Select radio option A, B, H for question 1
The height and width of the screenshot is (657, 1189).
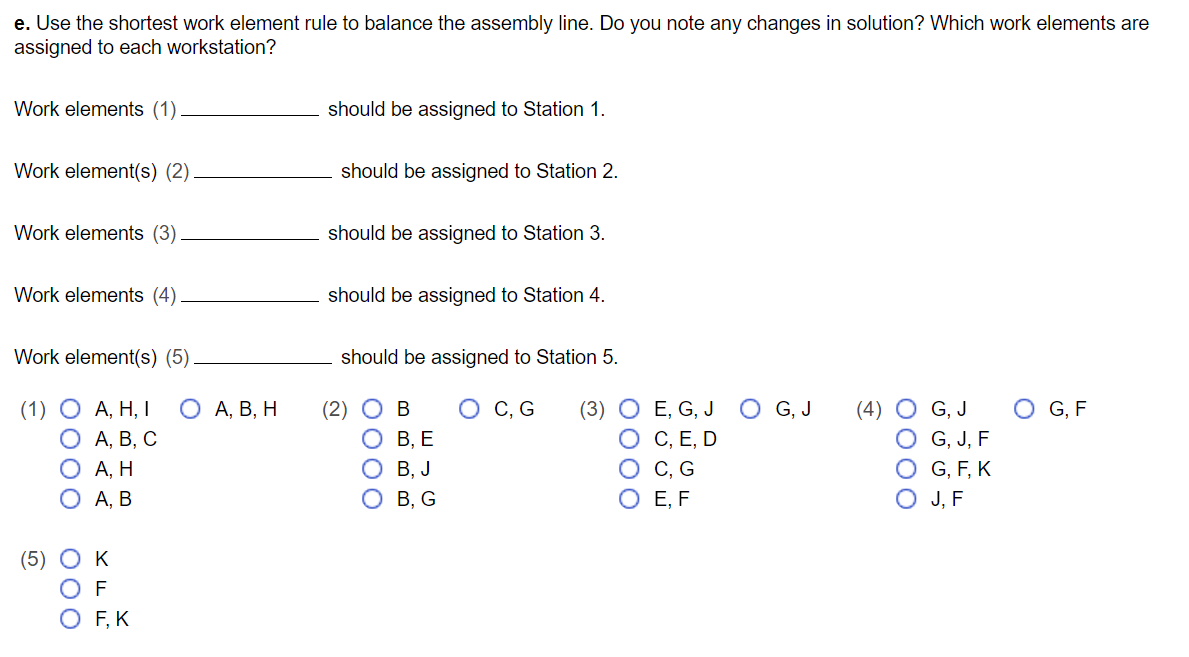click(x=189, y=407)
